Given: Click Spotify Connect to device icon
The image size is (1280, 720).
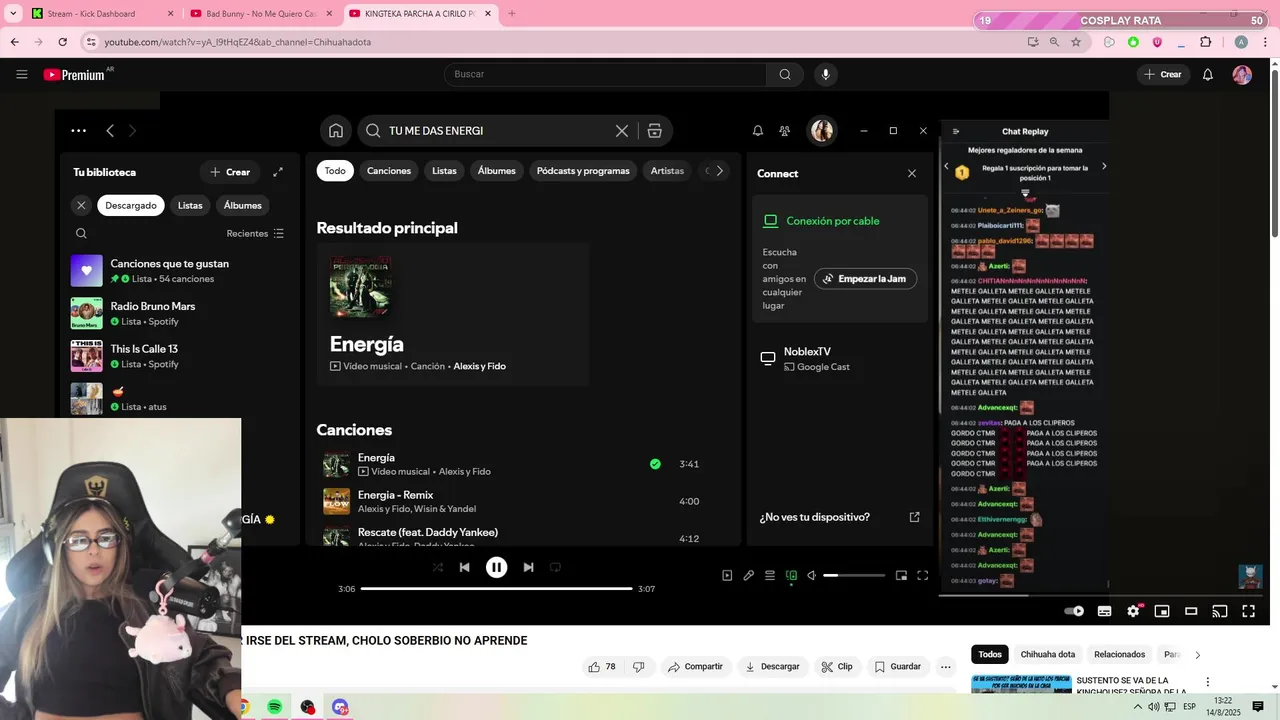Looking at the screenshot, I should coord(791,575).
